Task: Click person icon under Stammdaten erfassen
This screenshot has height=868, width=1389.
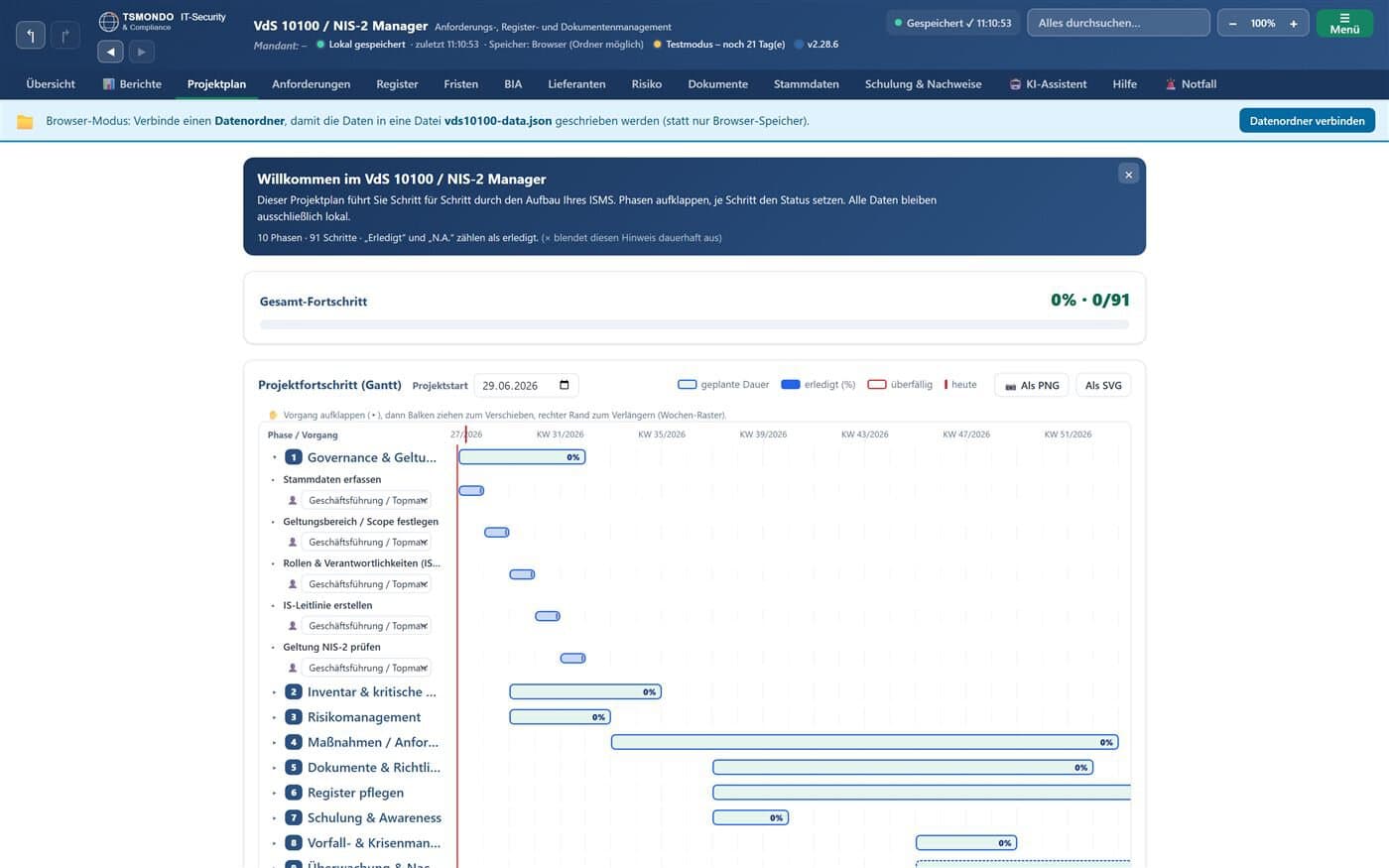Action: point(292,500)
